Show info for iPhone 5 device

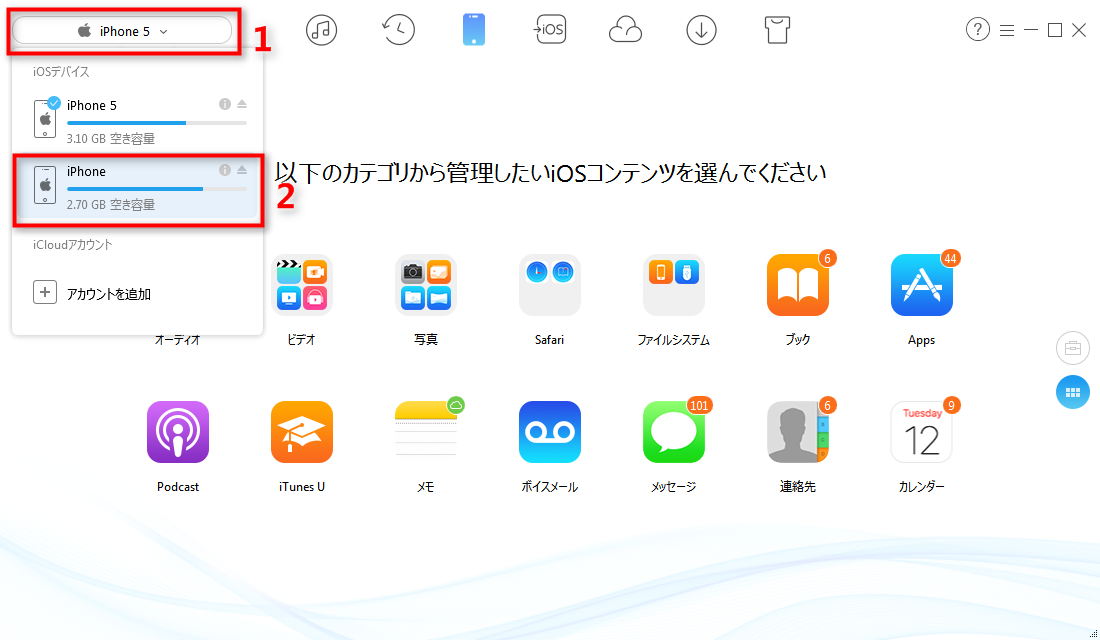[x=224, y=104]
